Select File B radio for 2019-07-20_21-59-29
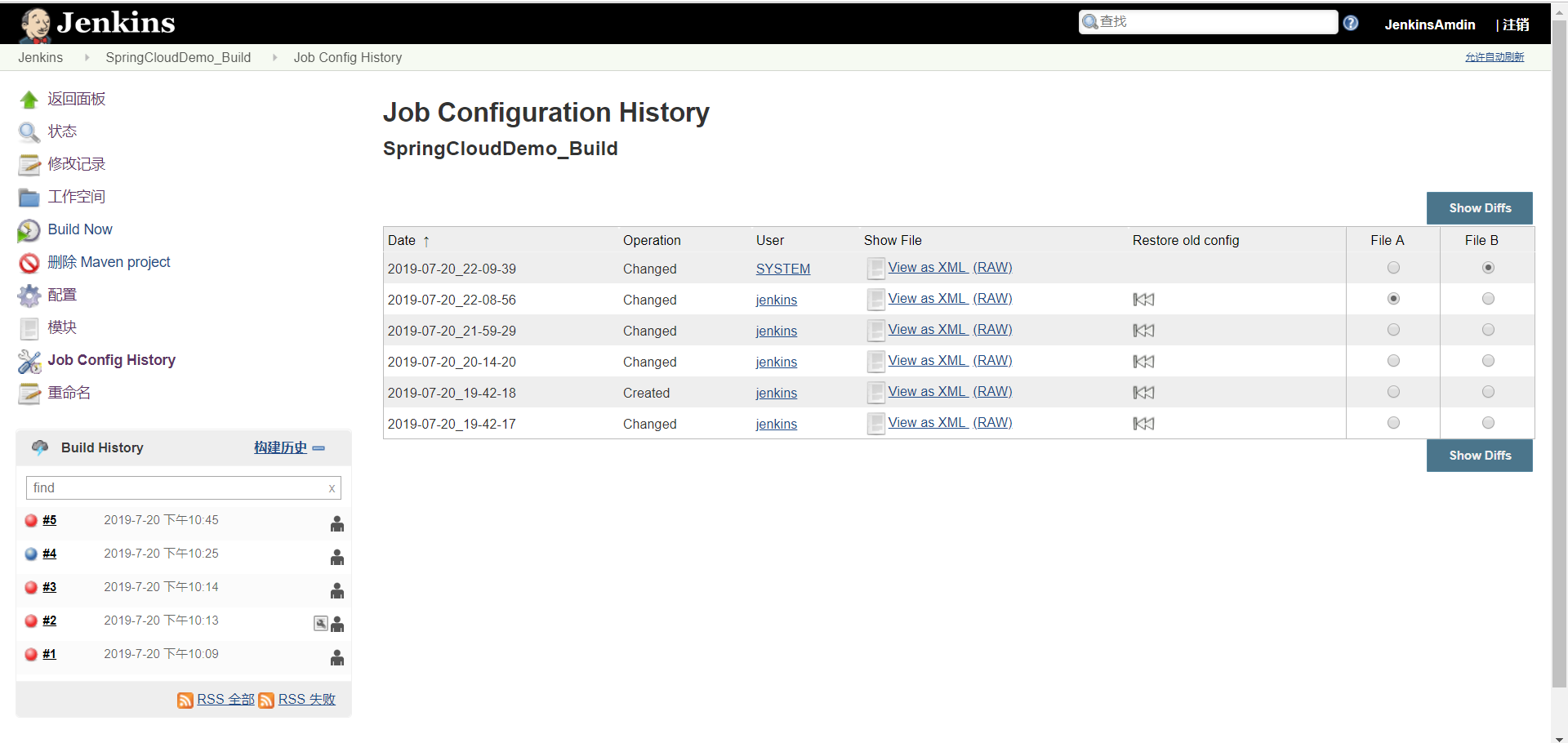Image resolution: width=1568 pixels, height=743 pixels. click(x=1488, y=330)
